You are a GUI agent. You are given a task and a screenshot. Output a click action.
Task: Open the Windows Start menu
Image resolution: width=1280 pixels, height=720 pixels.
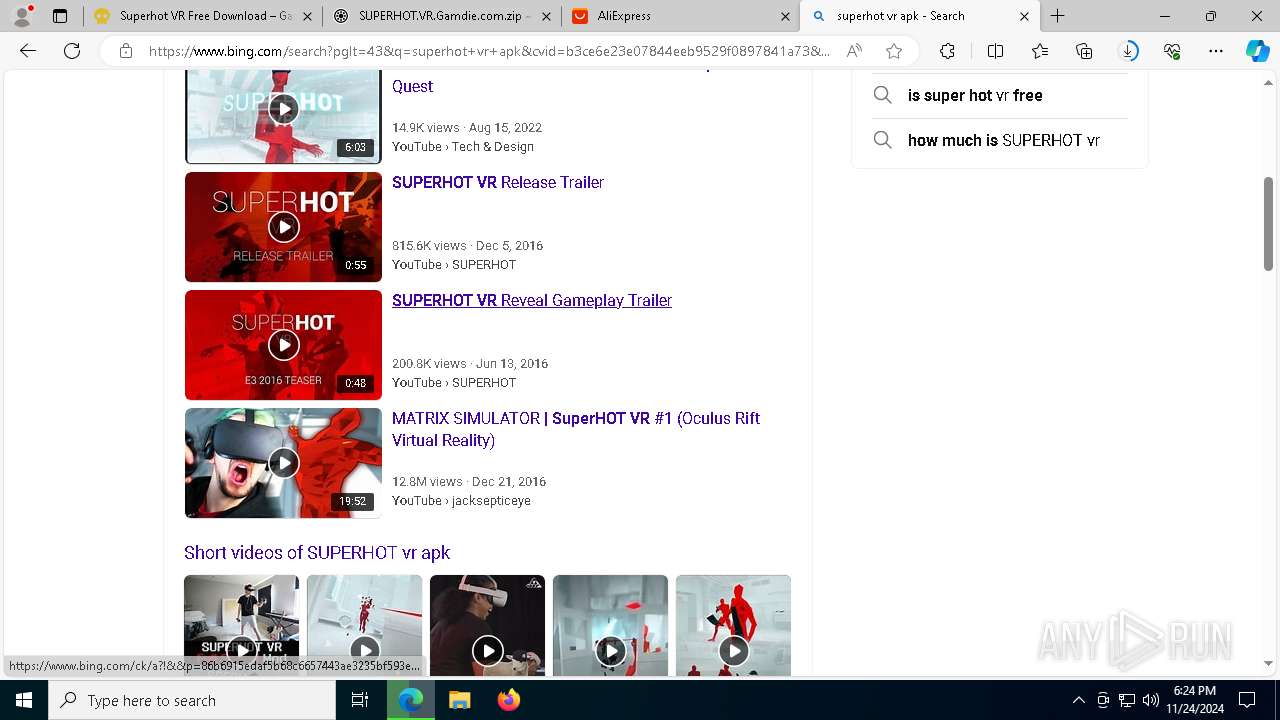pos(24,700)
